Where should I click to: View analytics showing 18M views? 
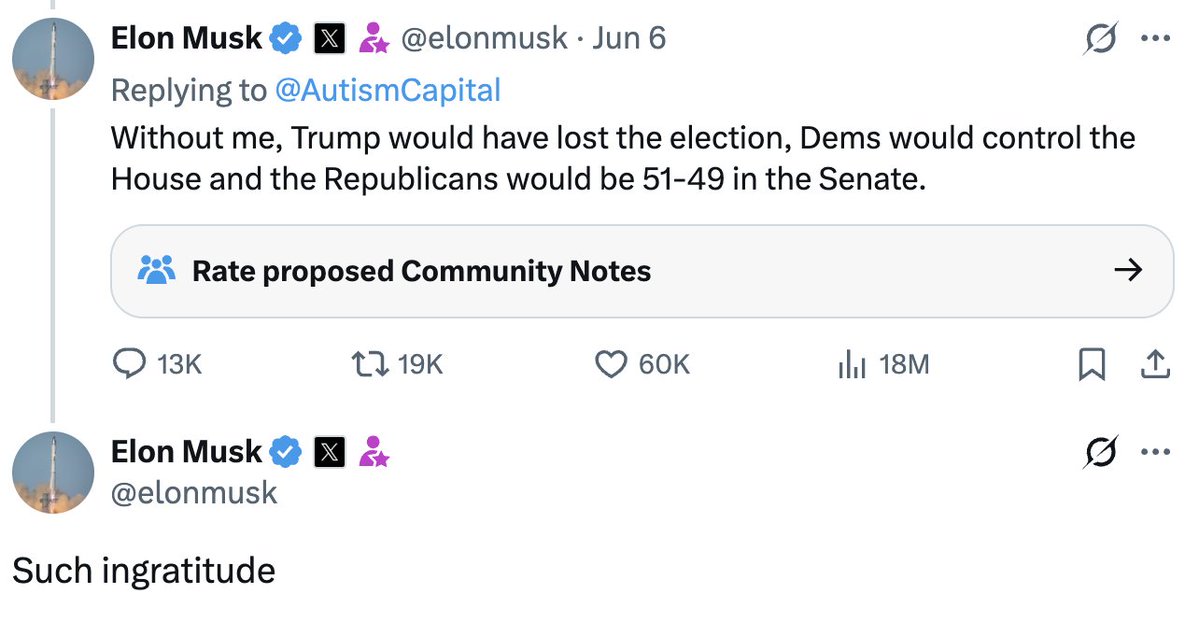coord(851,365)
